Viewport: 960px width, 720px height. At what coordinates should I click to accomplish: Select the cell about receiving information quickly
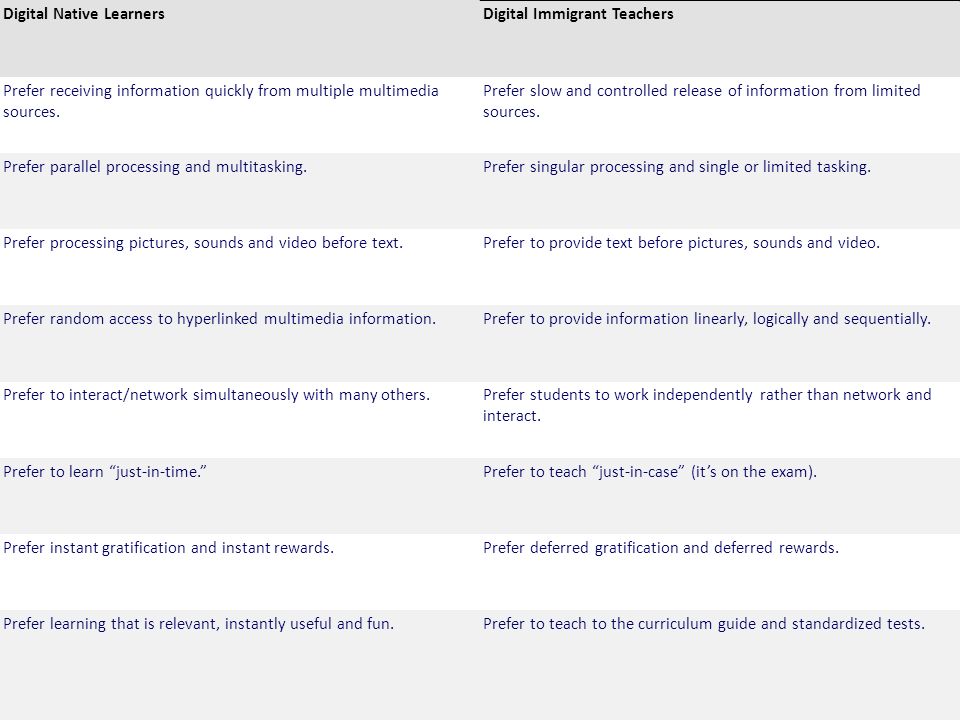tap(239, 114)
